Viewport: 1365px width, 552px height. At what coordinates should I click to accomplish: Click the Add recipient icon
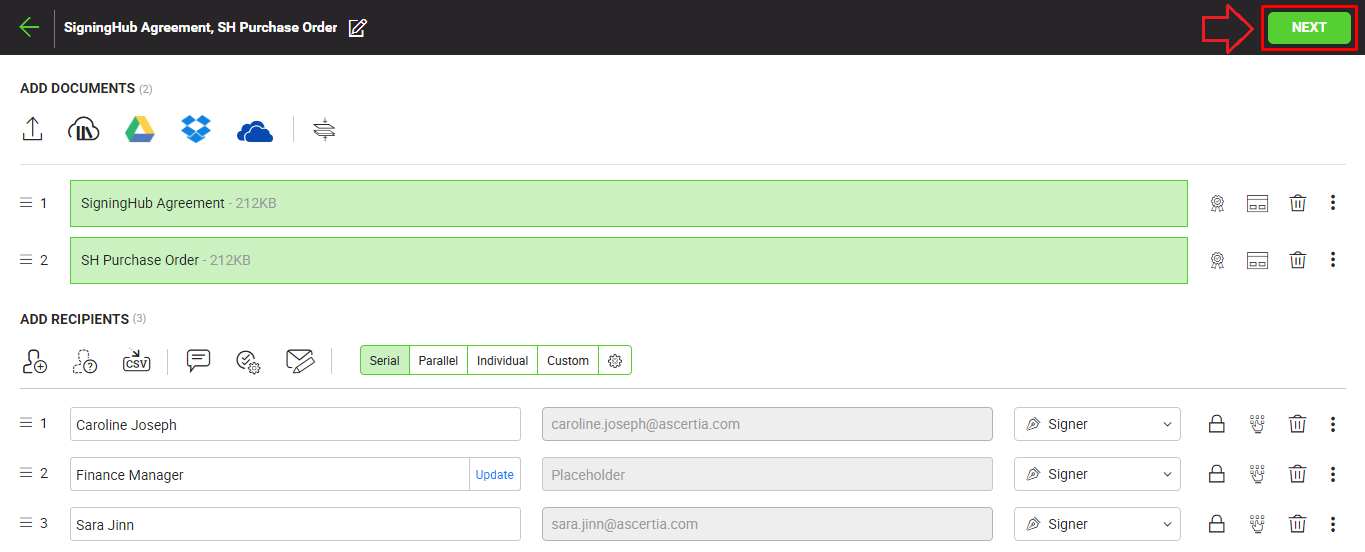pyautogui.click(x=34, y=361)
